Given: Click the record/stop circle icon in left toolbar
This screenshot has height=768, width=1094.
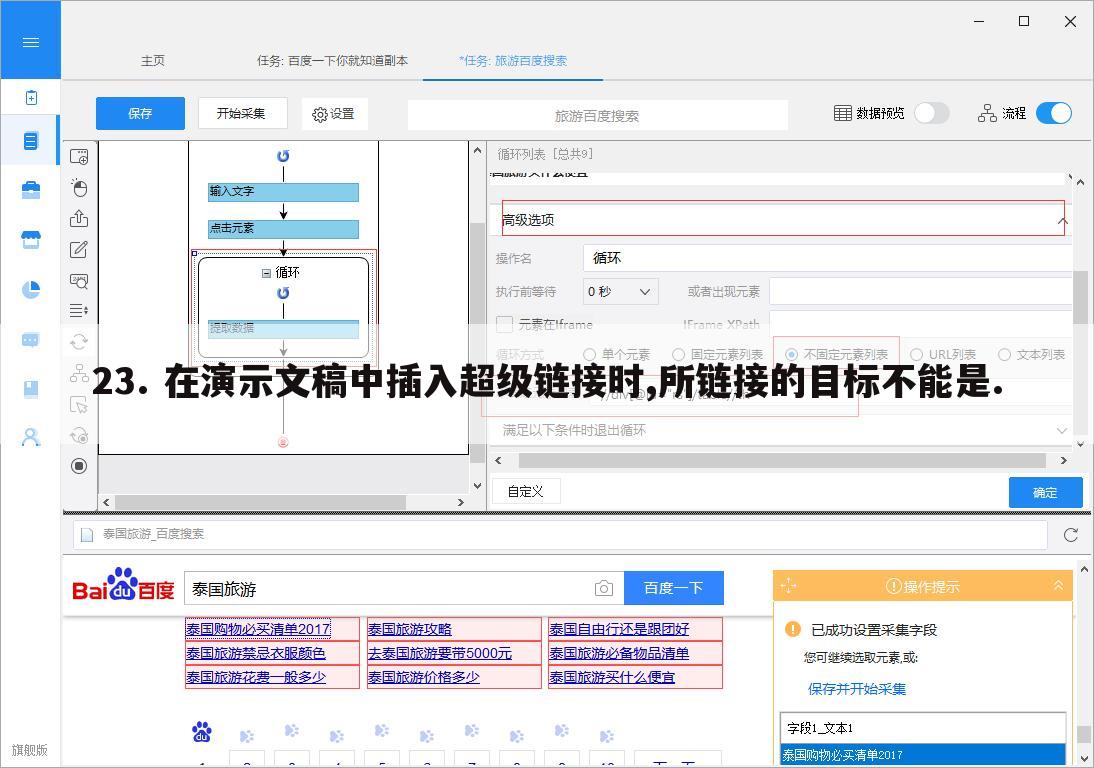Looking at the screenshot, I should (x=79, y=465).
